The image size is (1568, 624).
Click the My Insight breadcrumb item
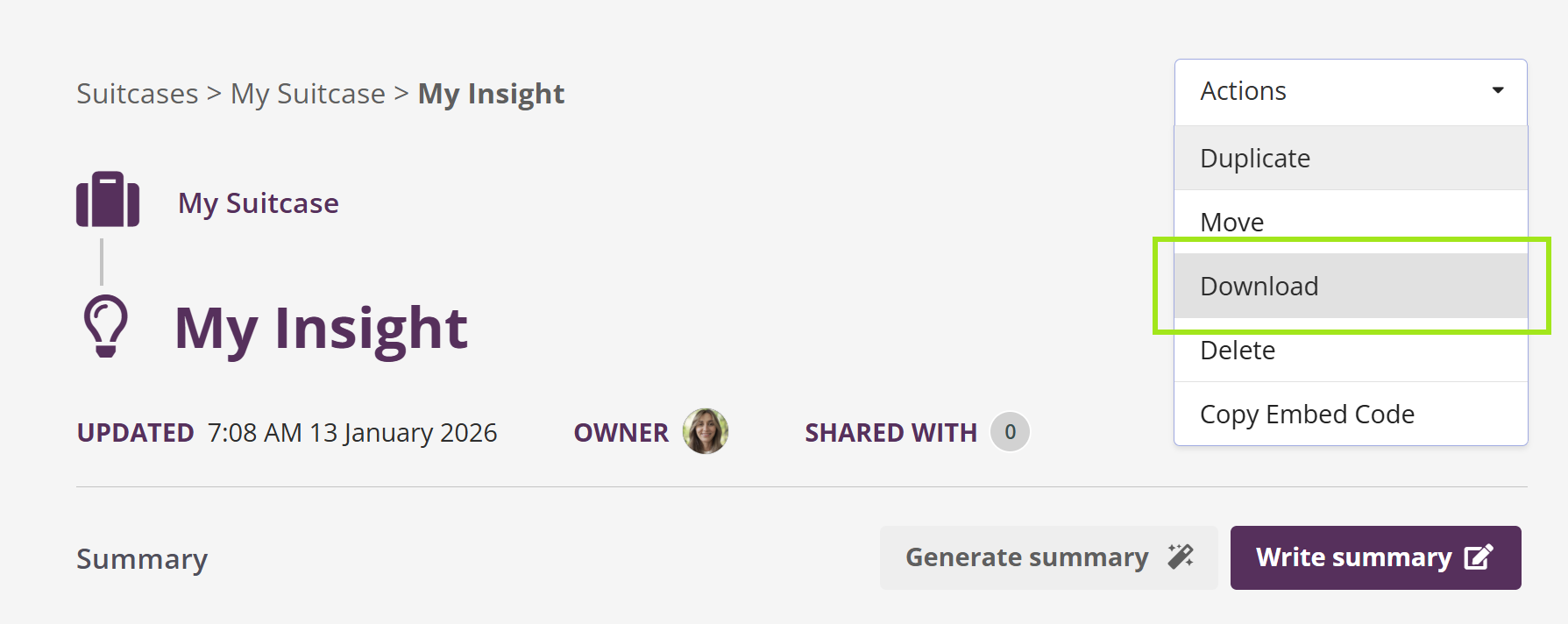point(491,94)
